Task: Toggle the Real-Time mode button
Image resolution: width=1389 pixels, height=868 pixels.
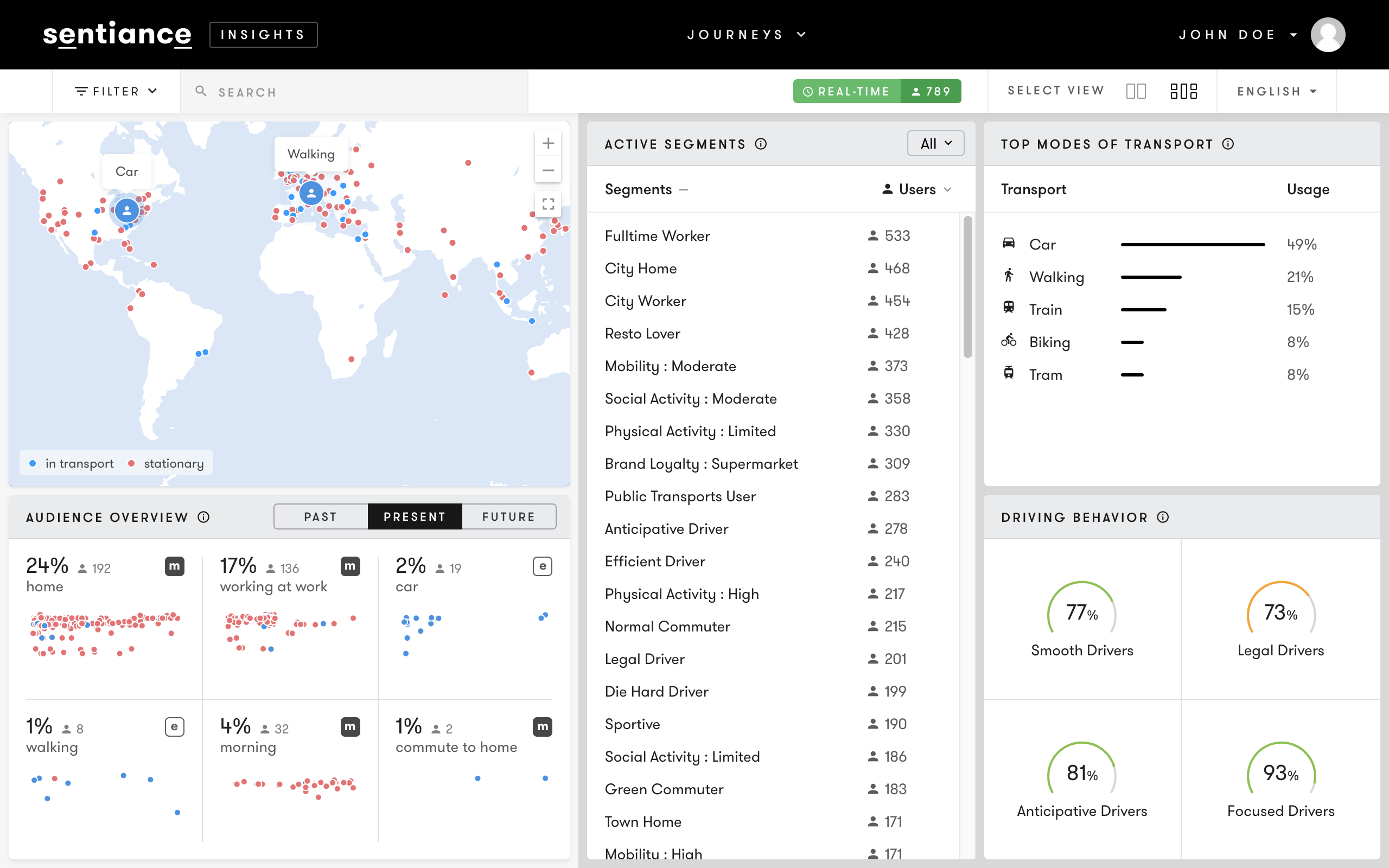Action: point(846,91)
